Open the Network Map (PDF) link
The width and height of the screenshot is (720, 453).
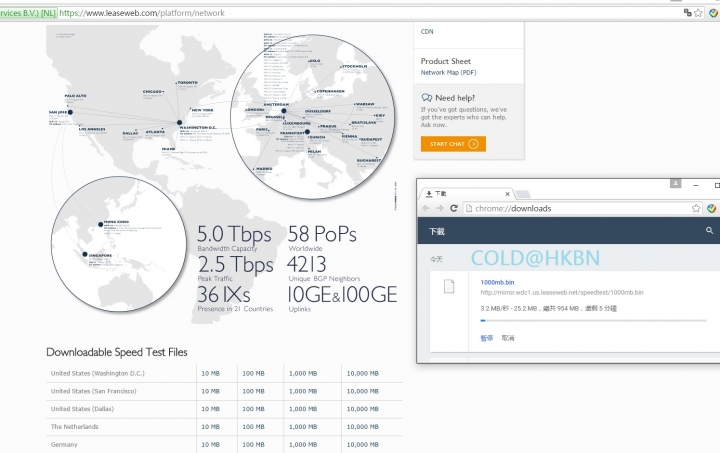tap(449, 73)
